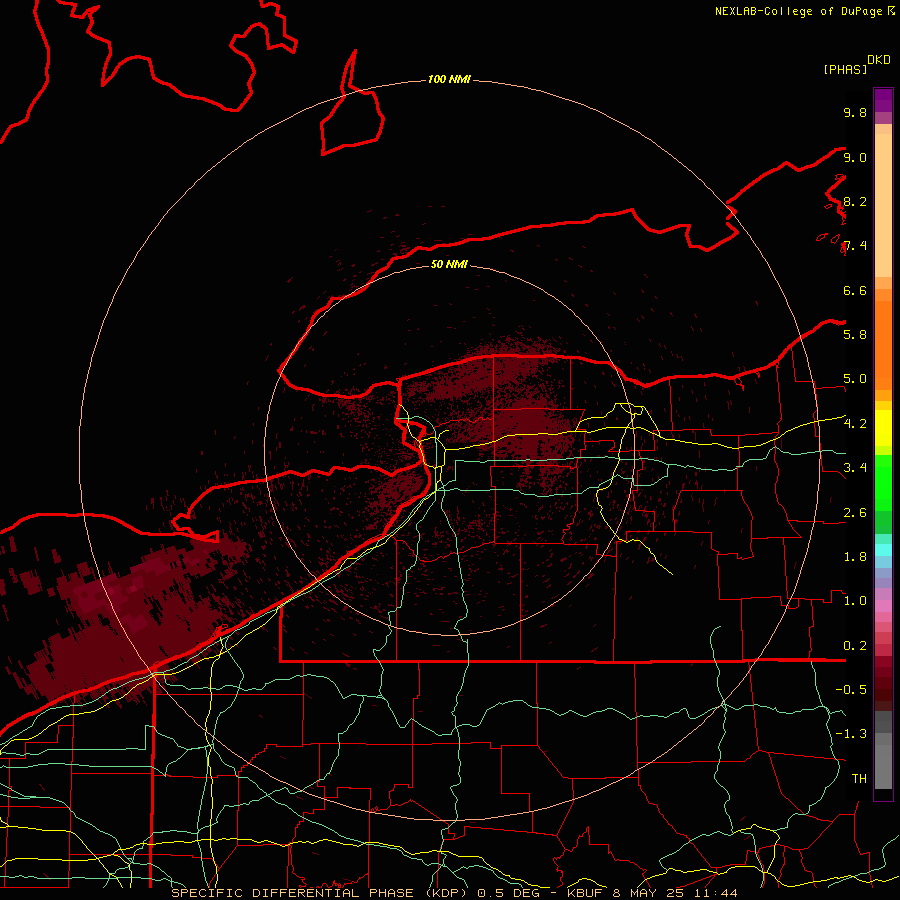Click the 4.2 legend value
Viewport: 900px width, 900px height.
tap(855, 424)
